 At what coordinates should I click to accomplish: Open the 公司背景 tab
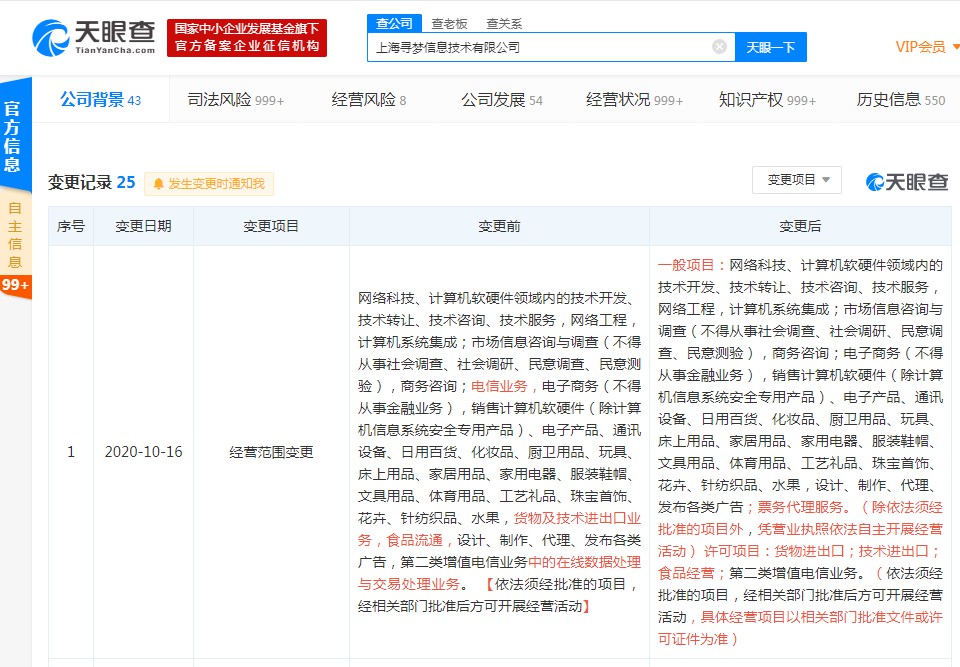(100, 100)
